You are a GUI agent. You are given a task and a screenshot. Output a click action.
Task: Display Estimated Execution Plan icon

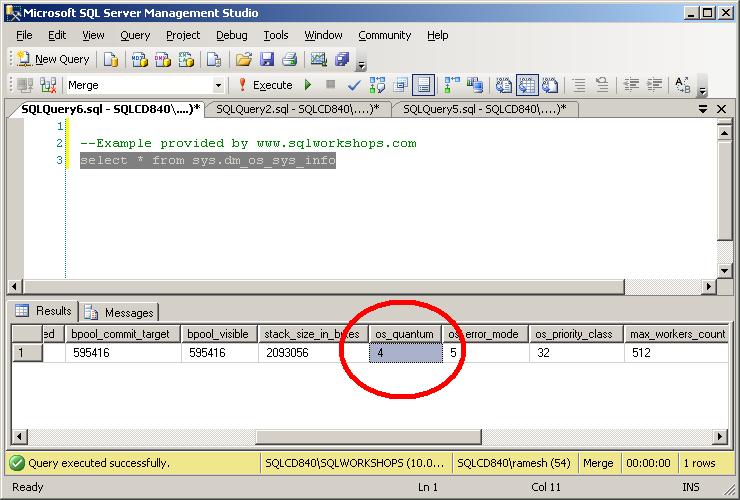(377, 85)
